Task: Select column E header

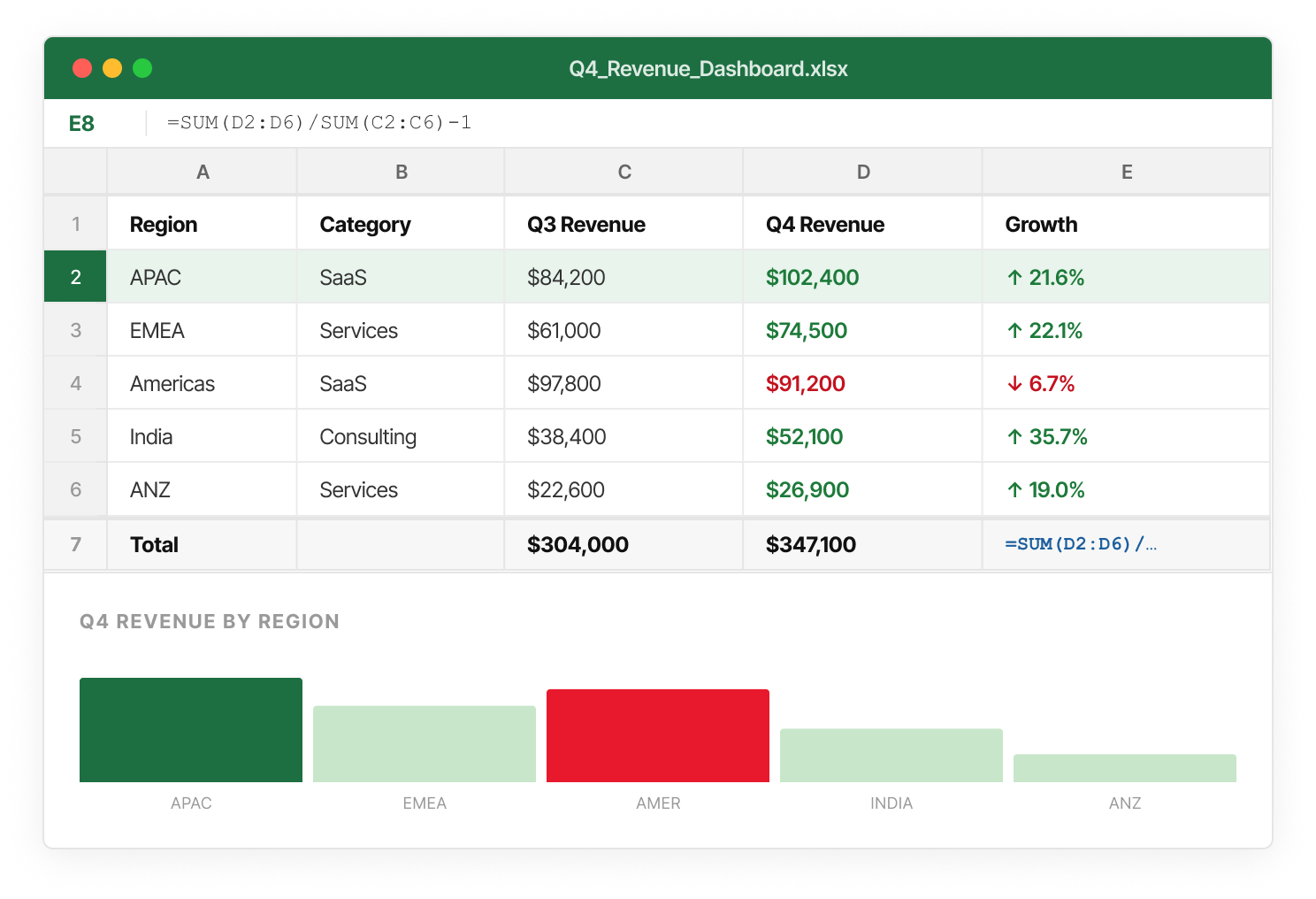Action: tap(1127, 172)
